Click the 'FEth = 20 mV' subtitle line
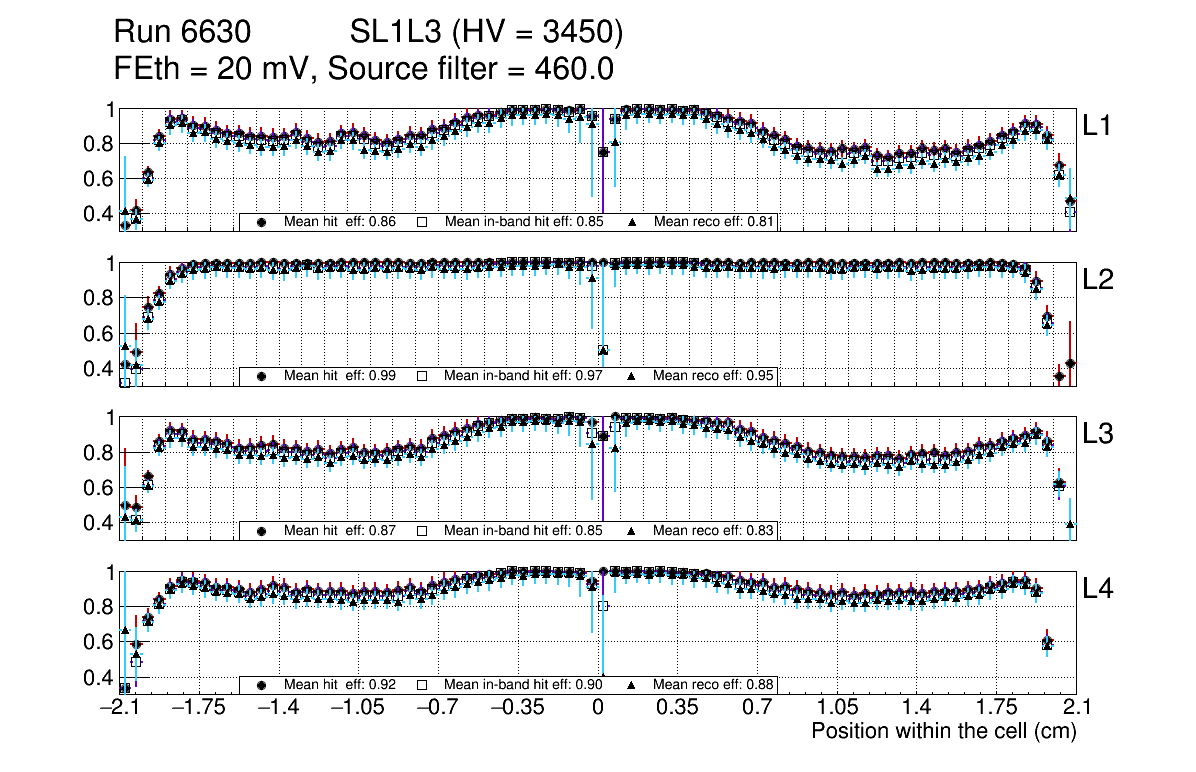This screenshot has height=772, width=1196. (x=215, y=69)
